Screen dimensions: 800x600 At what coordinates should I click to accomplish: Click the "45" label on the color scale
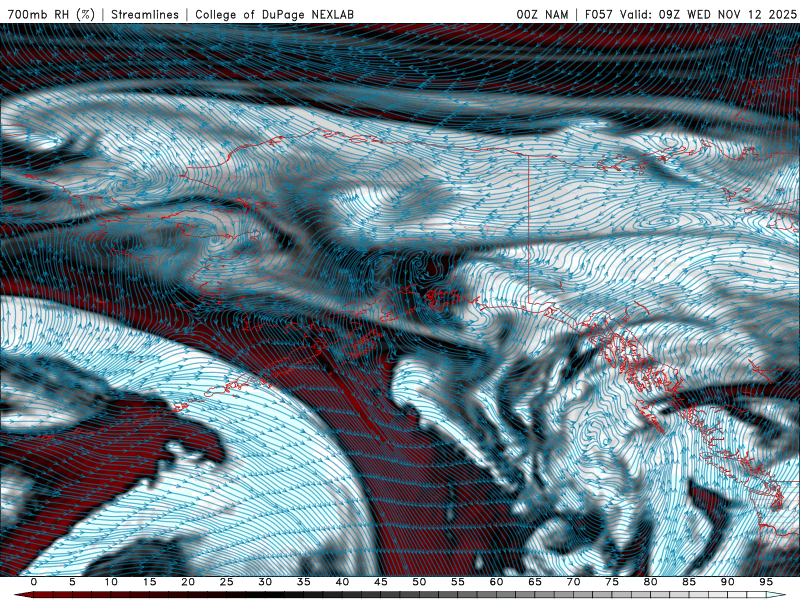381,582
